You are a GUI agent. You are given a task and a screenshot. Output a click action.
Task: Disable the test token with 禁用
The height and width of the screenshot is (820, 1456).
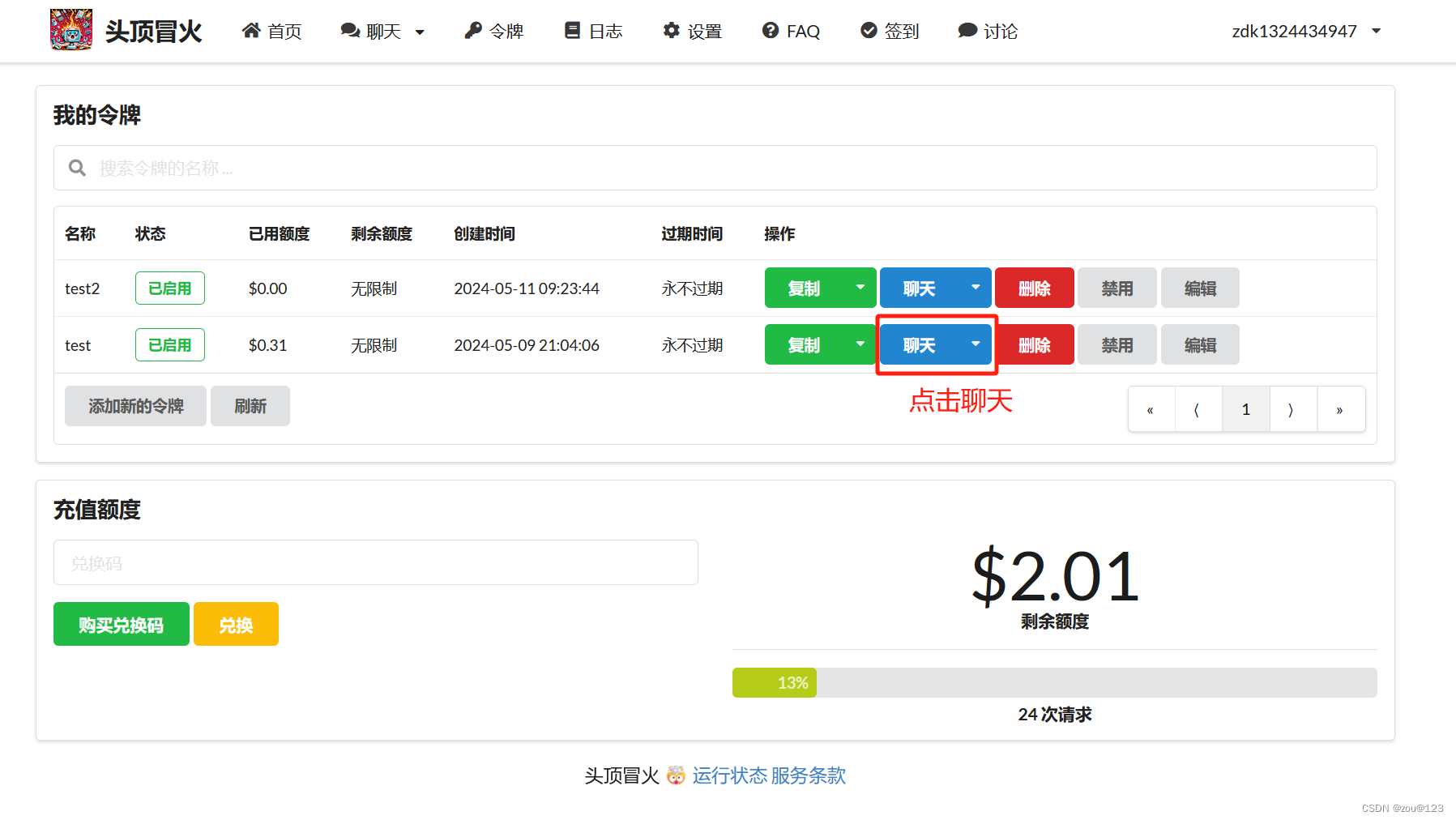(x=1117, y=345)
